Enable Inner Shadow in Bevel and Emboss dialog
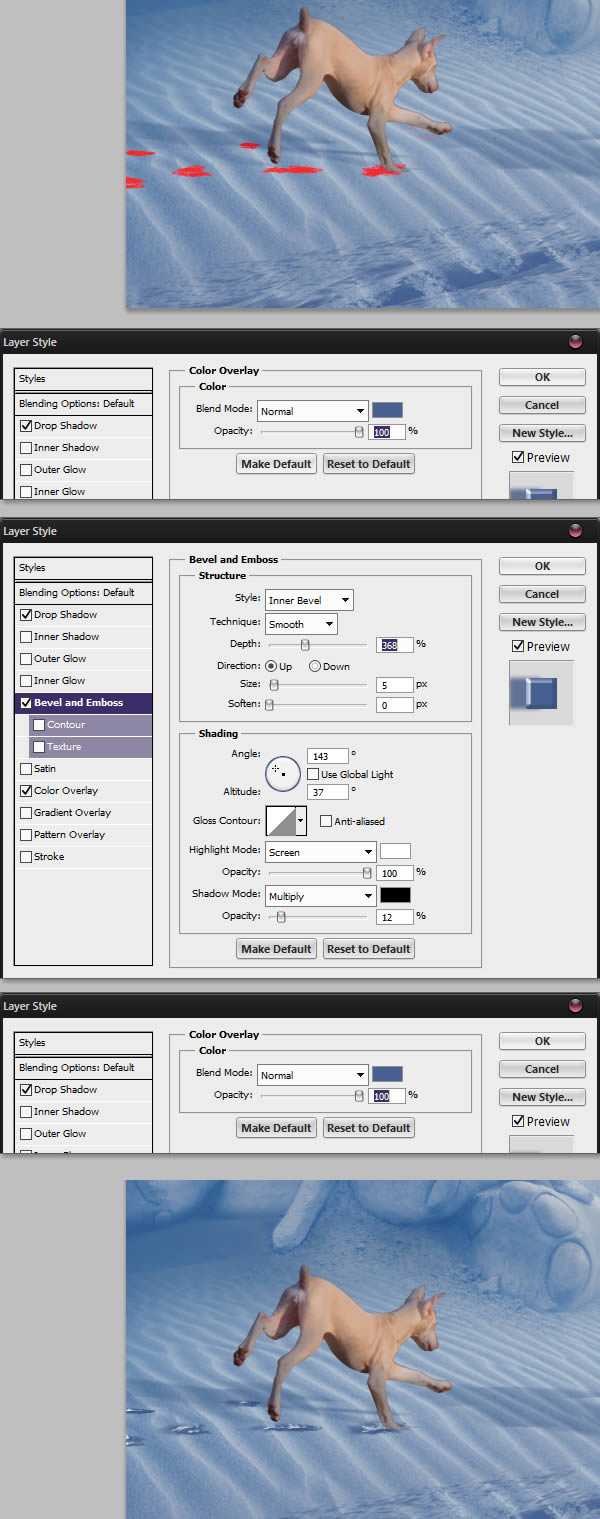Screen dimensions: 600x1519 pyautogui.click(x=26, y=637)
